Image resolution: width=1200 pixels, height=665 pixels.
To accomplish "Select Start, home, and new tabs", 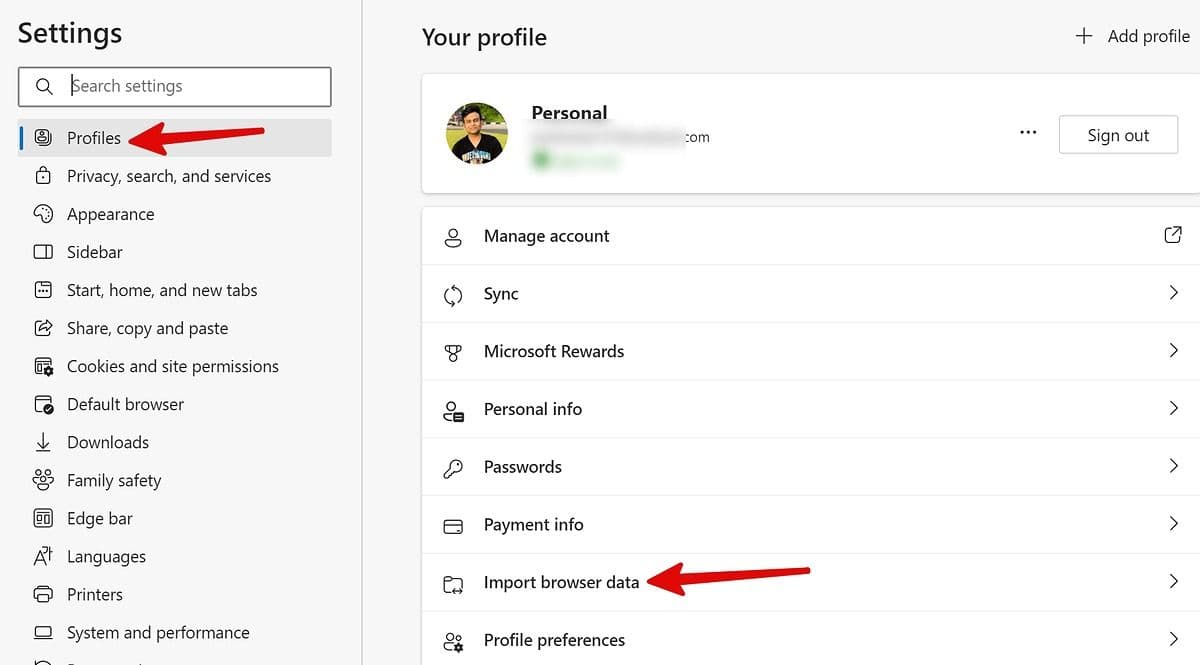I will [x=162, y=290].
